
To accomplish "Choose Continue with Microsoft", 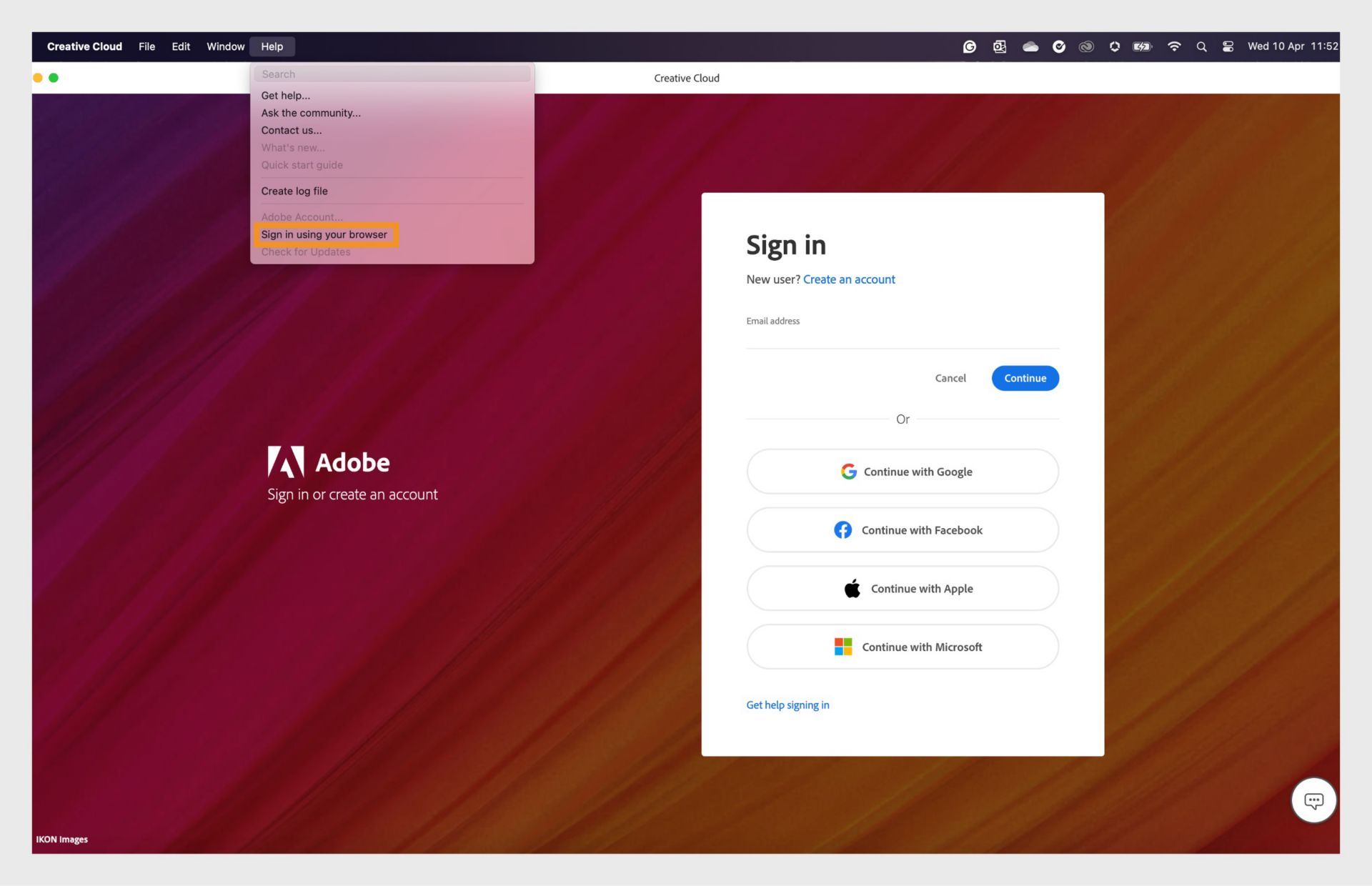I will (x=903, y=647).
